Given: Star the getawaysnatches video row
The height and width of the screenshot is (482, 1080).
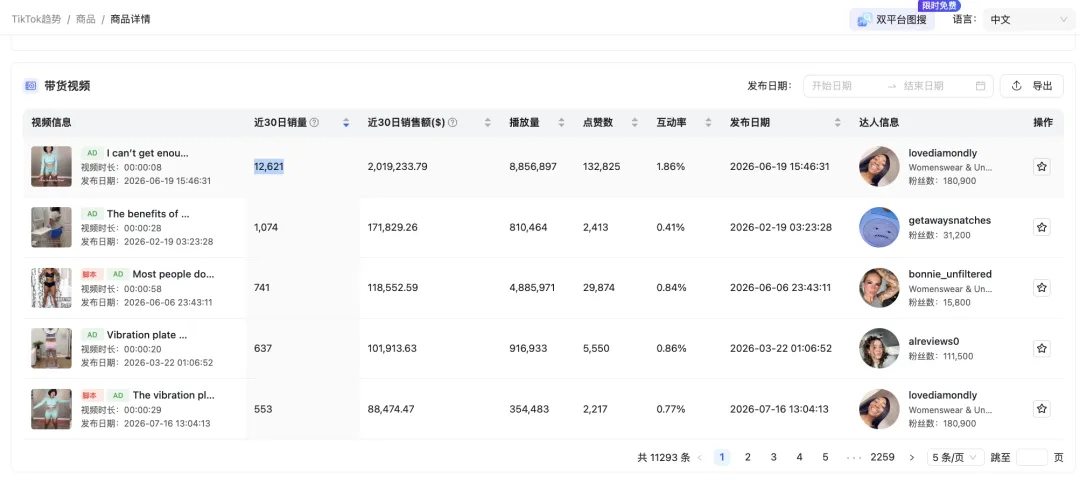Looking at the screenshot, I should click(1041, 227).
